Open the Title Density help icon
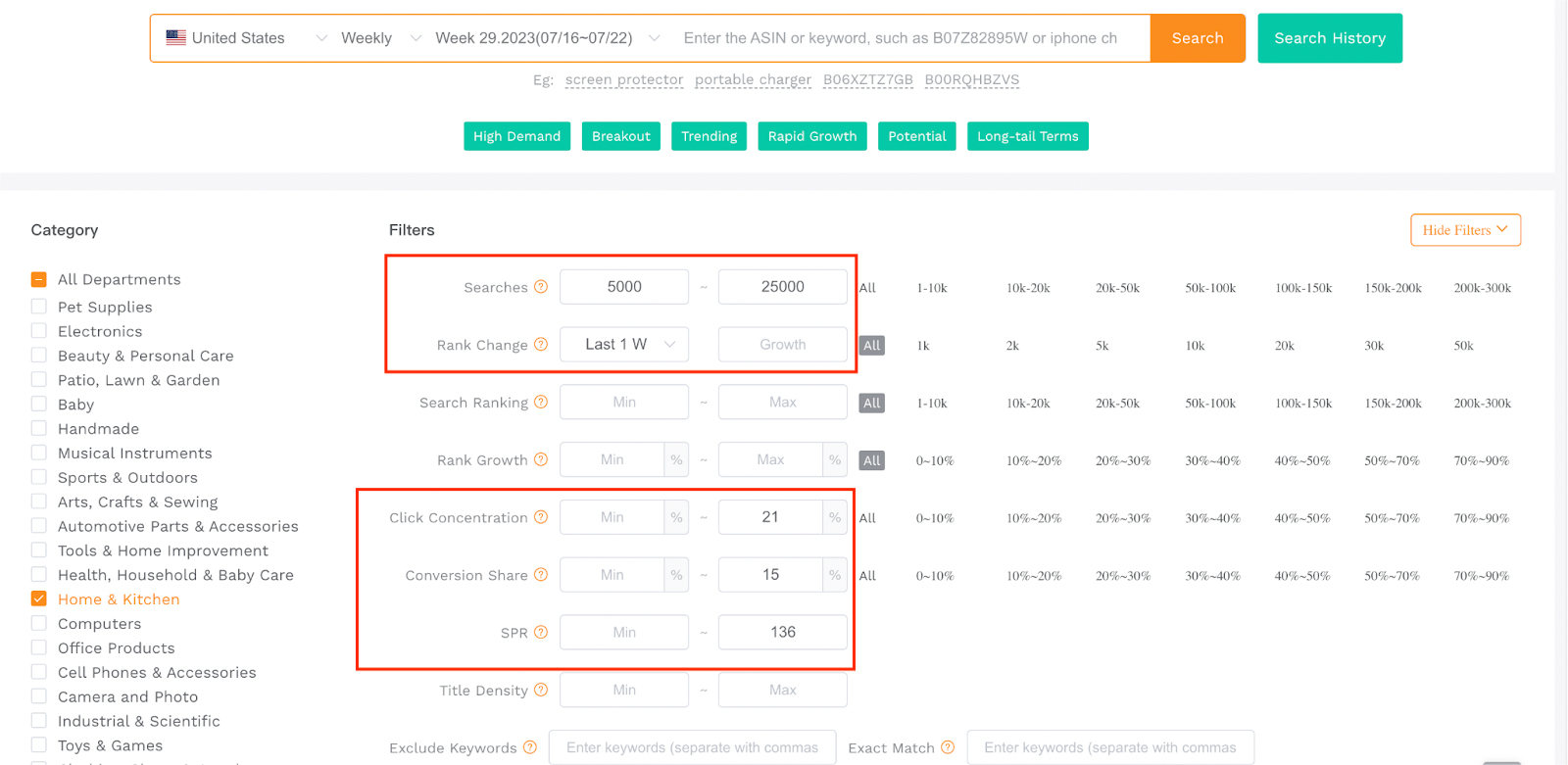This screenshot has width=1568, height=765. click(x=541, y=691)
